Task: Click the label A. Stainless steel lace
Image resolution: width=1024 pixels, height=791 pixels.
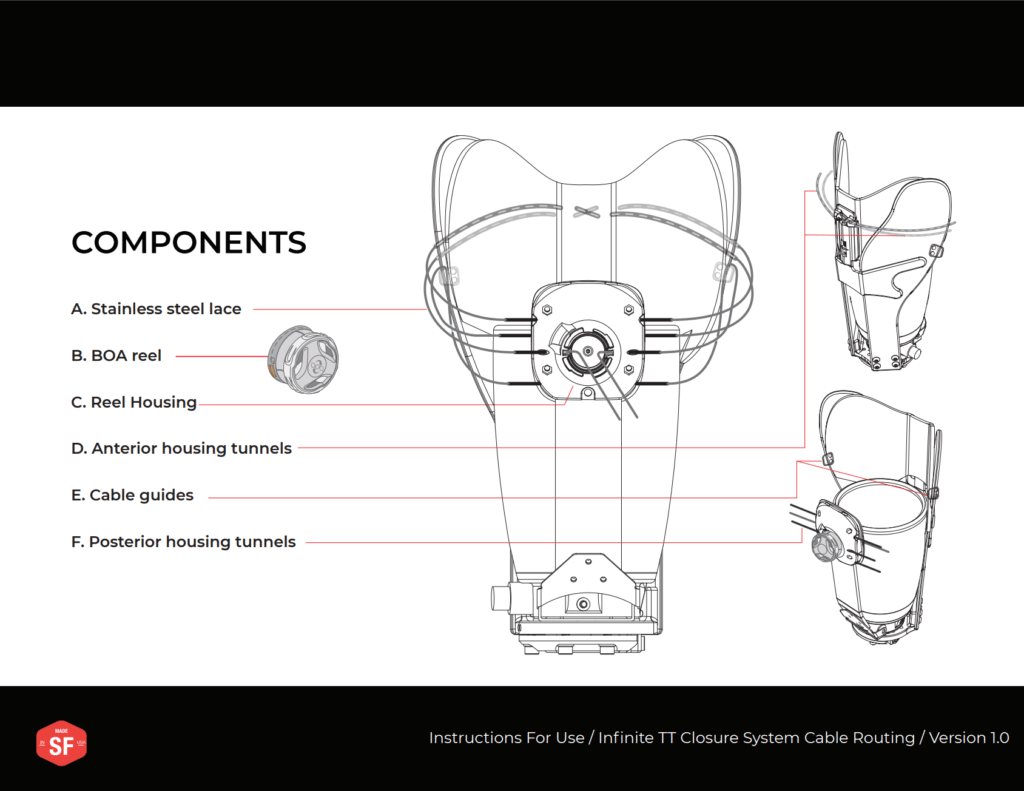Action: click(x=156, y=309)
